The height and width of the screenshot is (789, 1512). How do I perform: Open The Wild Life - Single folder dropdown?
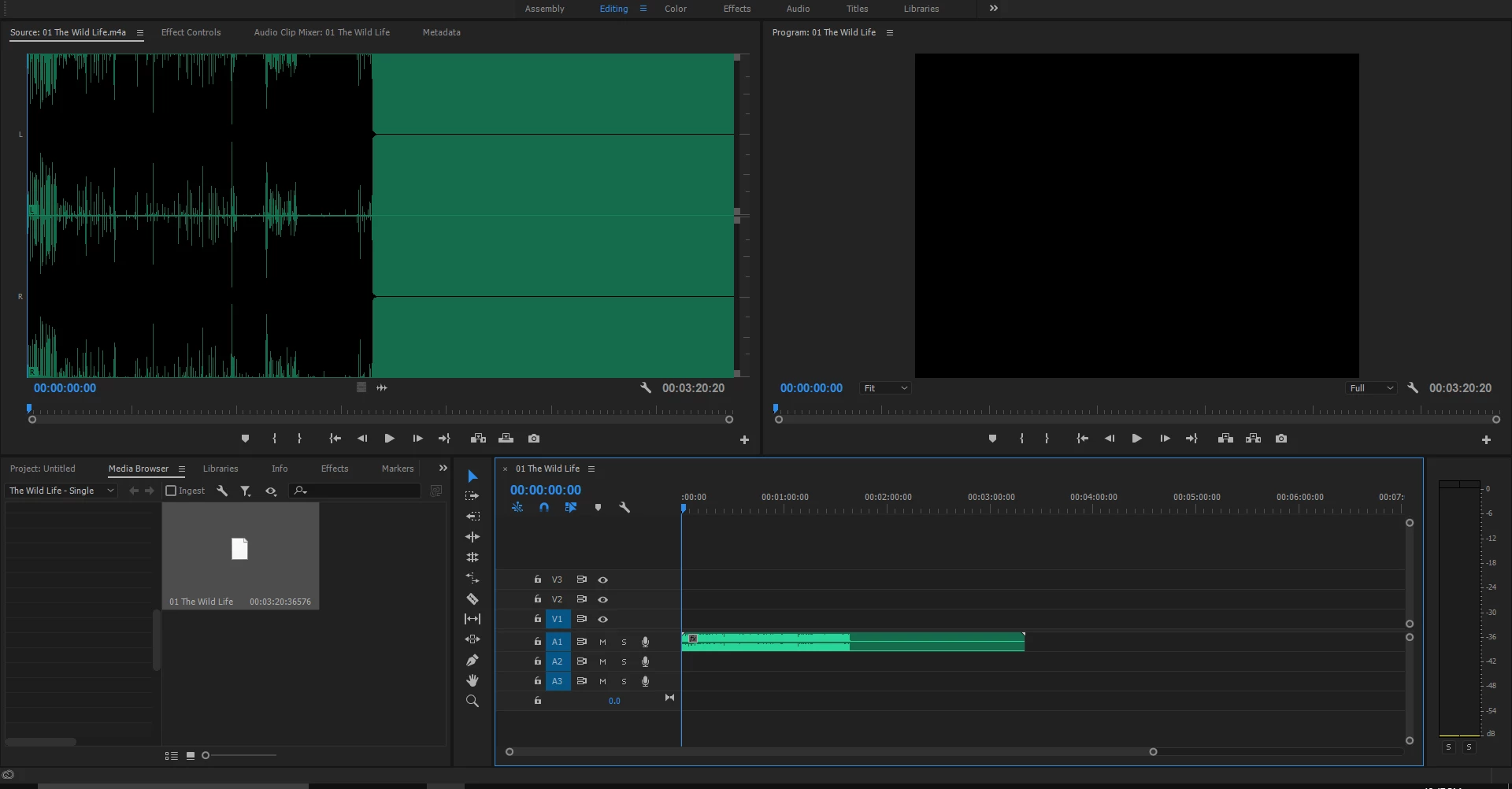(61, 491)
